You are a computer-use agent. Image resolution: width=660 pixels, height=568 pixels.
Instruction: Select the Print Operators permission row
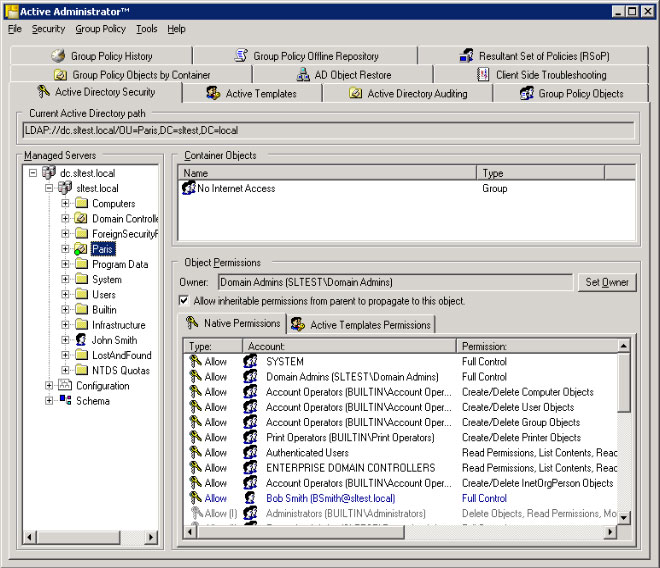tap(402, 437)
